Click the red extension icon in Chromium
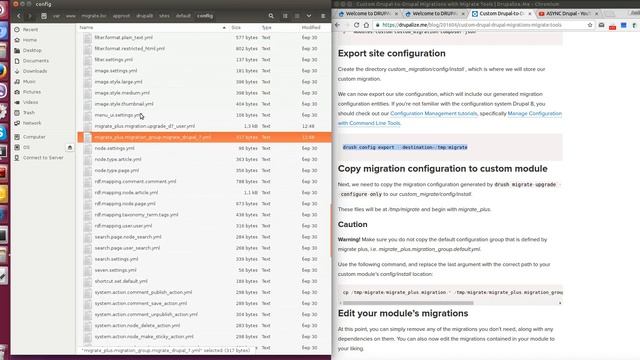Image resolution: width=640 pixels, height=360 pixels. 612,26
